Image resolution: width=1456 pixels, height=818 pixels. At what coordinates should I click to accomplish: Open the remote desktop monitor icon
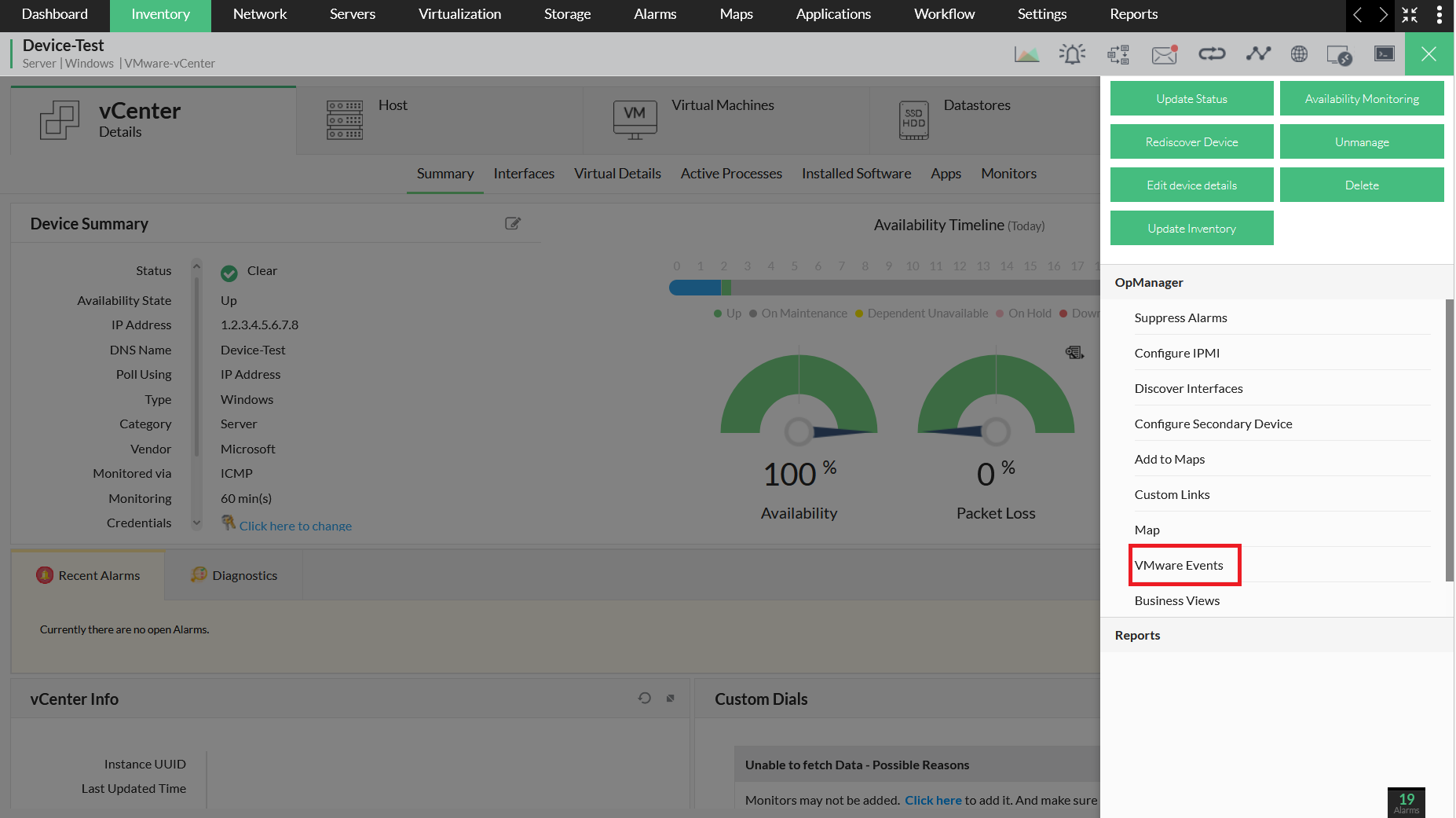[1339, 55]
